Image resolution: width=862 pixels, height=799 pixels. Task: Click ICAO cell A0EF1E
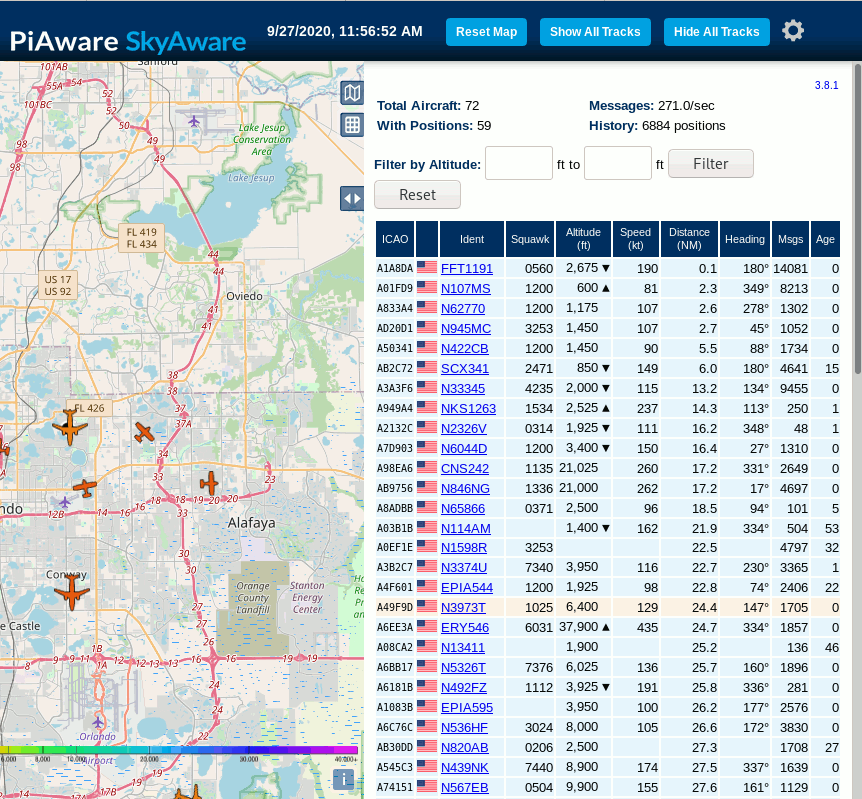pos(395,548)
